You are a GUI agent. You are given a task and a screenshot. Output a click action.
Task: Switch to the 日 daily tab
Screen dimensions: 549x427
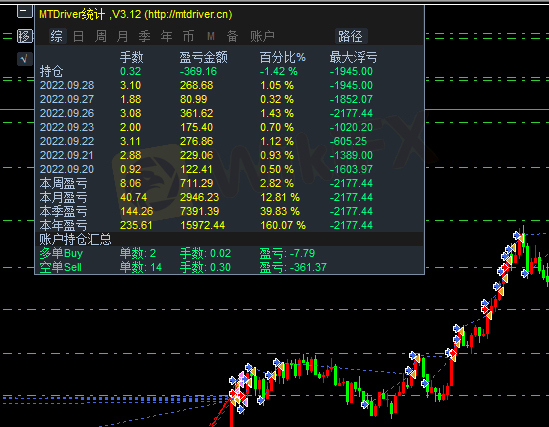[78, 36]
